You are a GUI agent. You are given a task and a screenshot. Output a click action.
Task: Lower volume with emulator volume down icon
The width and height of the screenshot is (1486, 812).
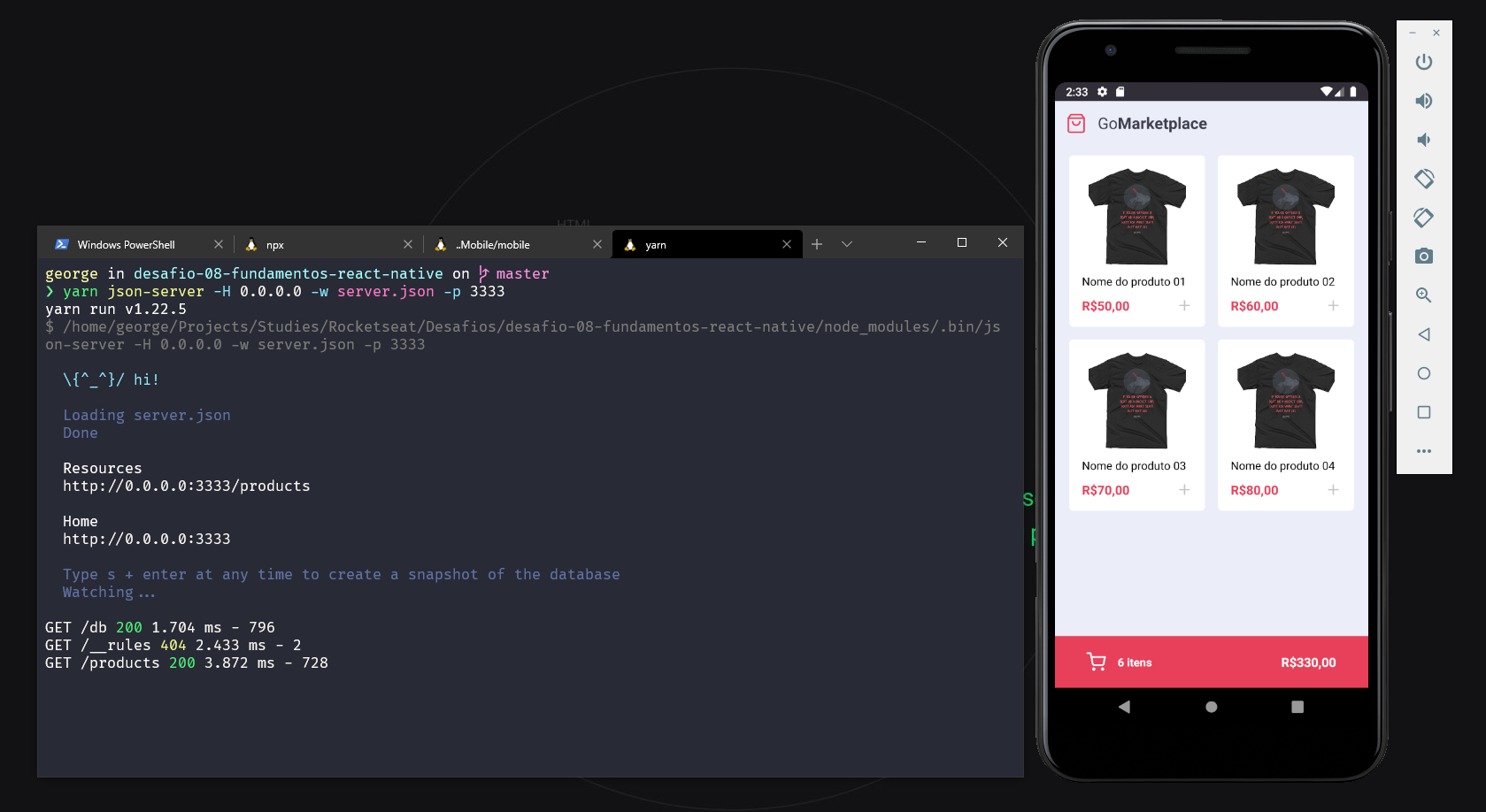pyautogui.click(x=1423, y=140)
